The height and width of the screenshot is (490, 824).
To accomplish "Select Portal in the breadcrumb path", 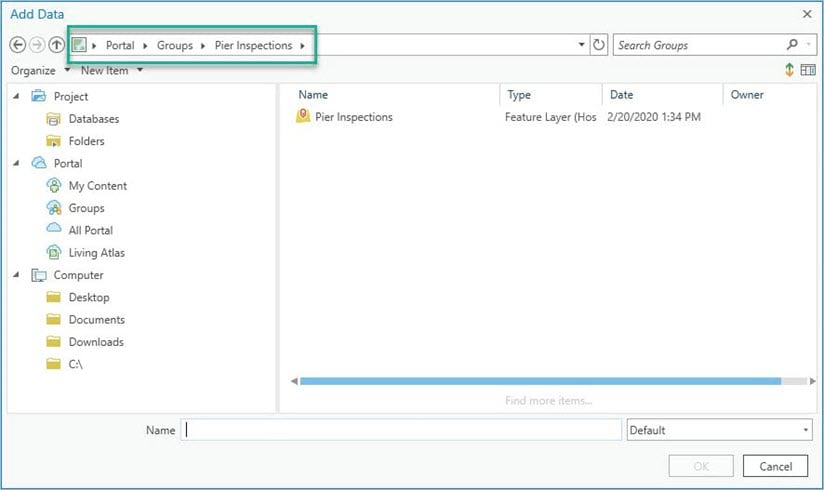I will coord(120,45).
